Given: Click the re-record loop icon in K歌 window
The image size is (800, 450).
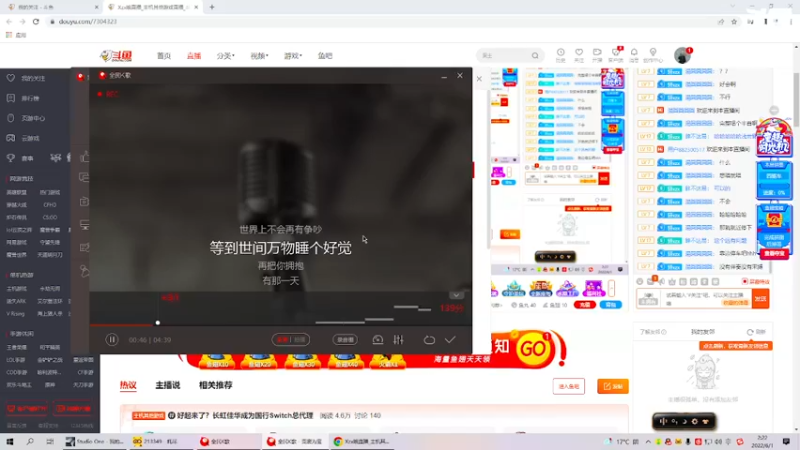Looking at the screenshot, I should point(429,340).
